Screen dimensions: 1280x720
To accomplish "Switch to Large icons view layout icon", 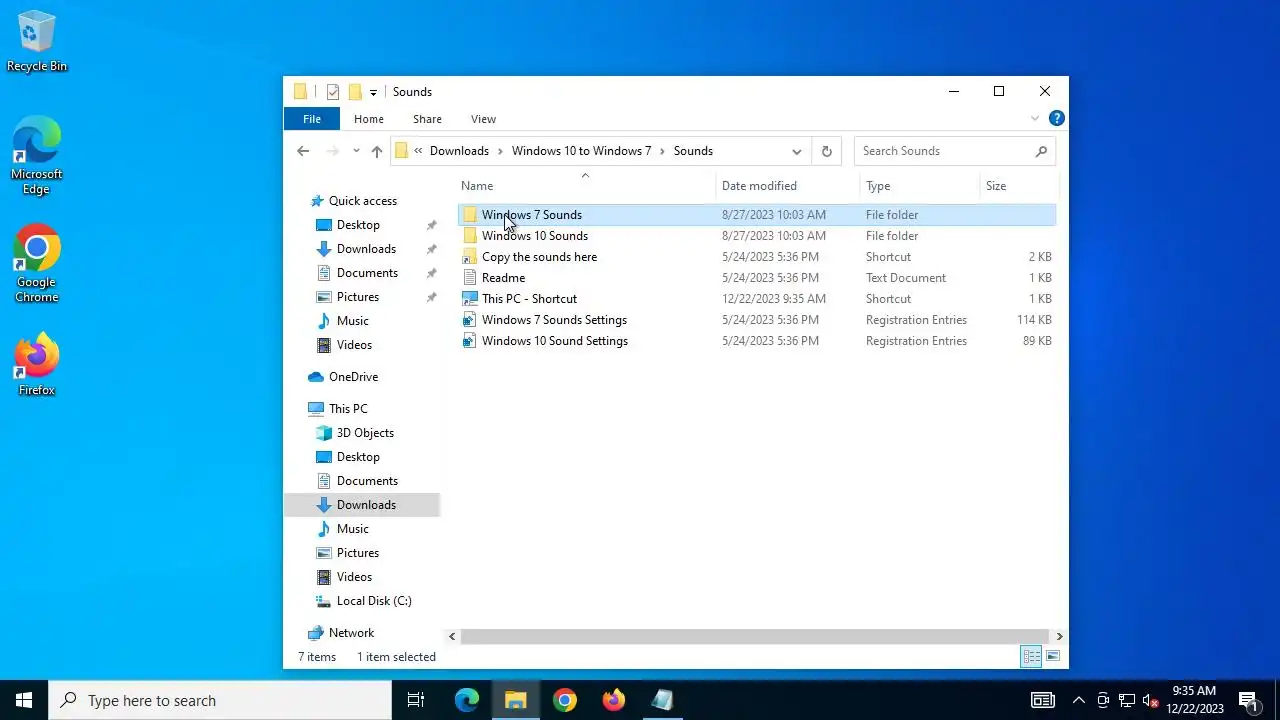I will click(x=1053, y=657).
